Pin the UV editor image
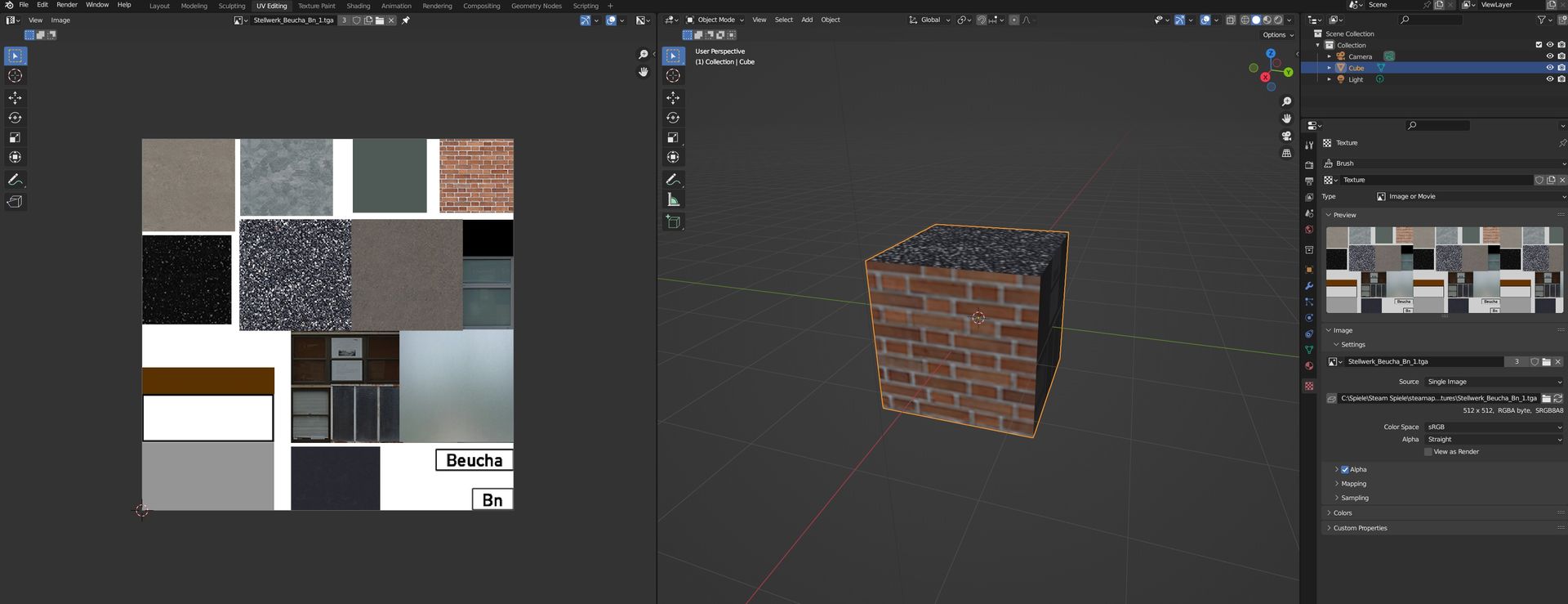The image size is (1568, 604). (406, 20)
